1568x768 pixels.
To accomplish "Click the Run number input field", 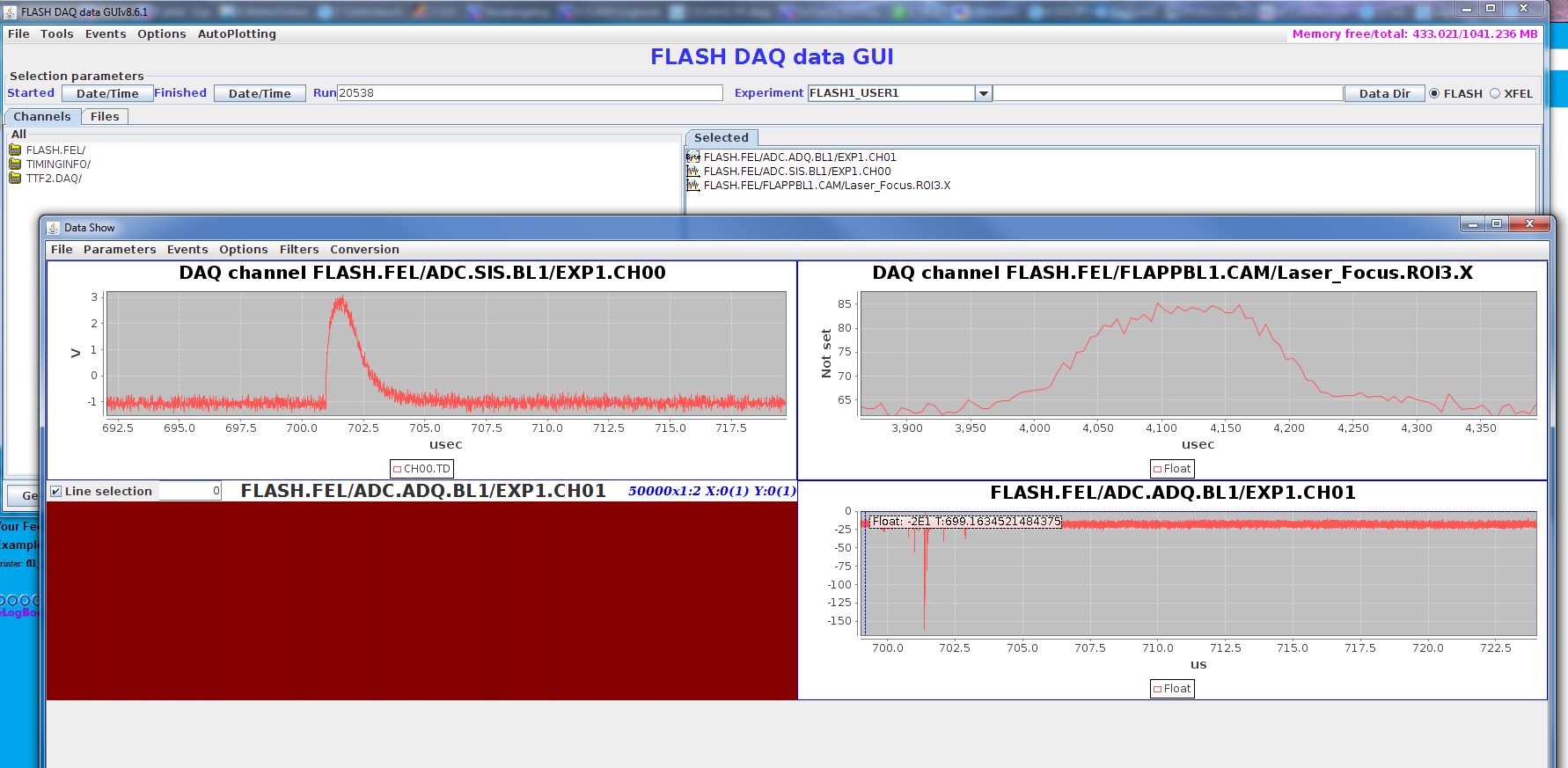I will pos(530,93).
